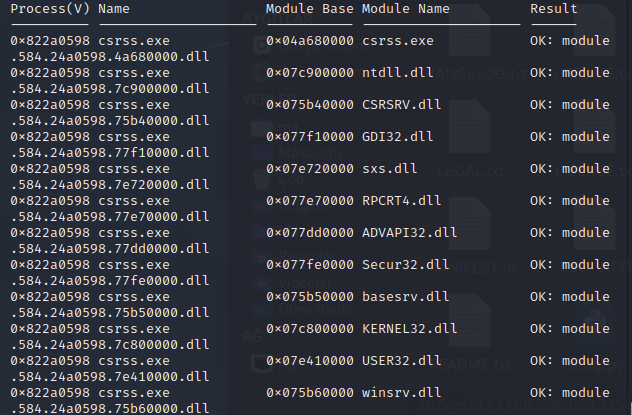Click module base address 0x04a680000

point(310,41)
